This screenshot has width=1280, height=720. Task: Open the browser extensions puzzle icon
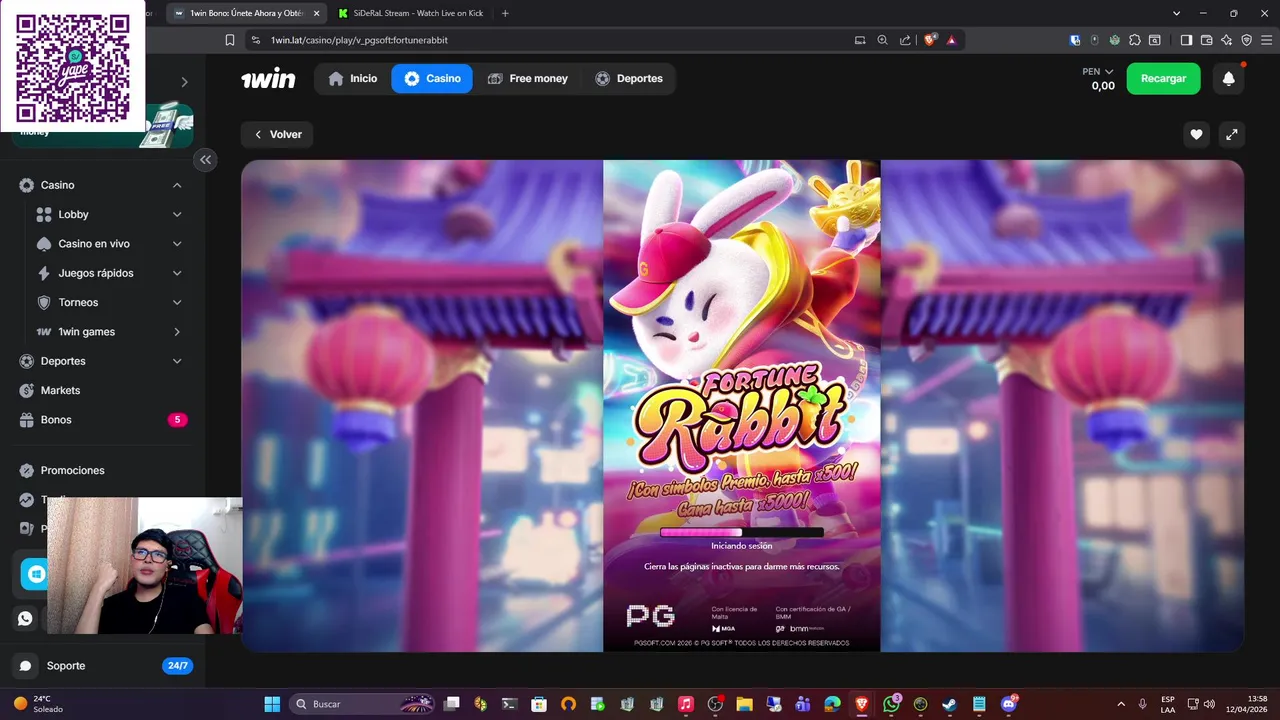pos(1134,40)
